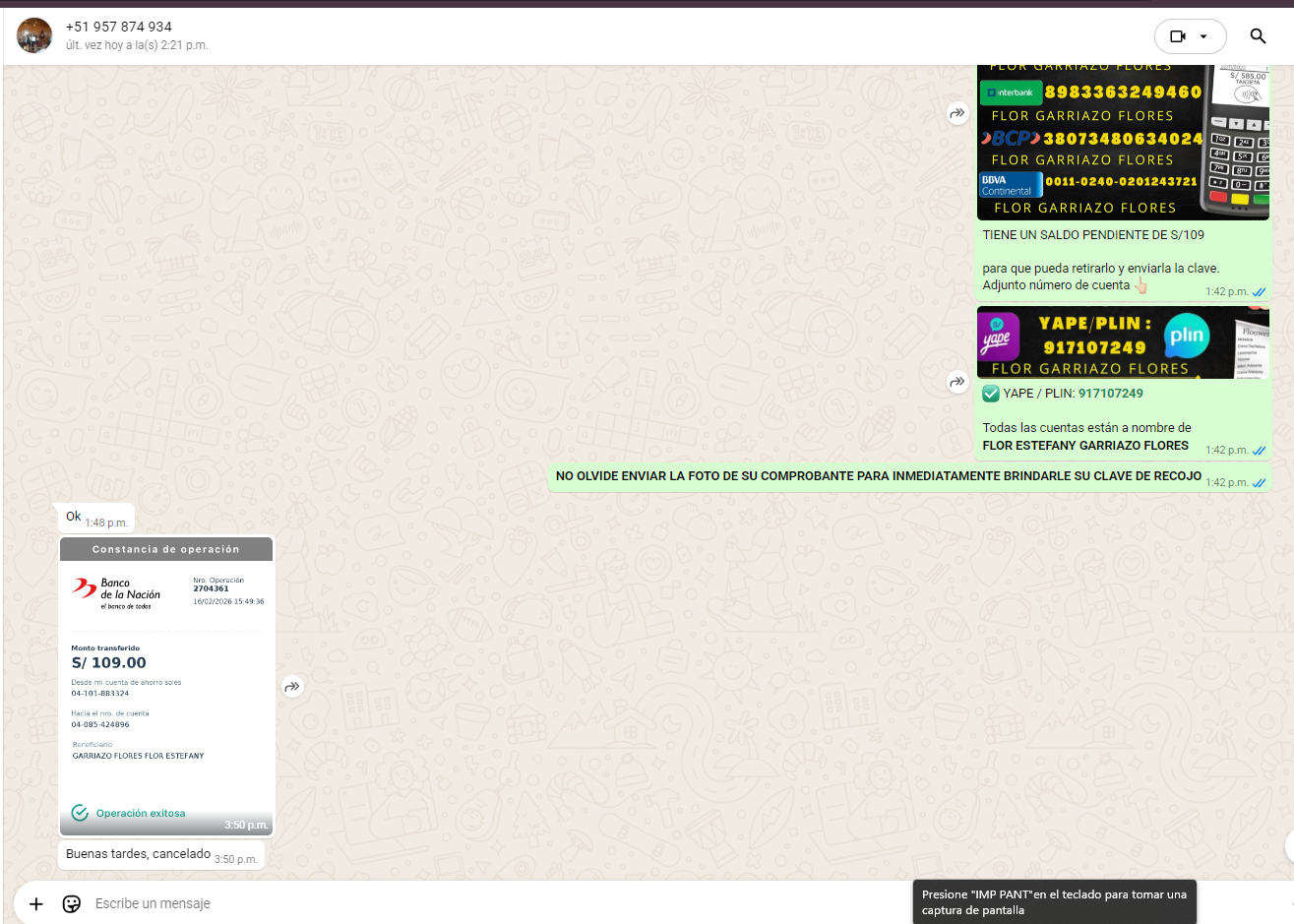Image resolution: width=1294 pixels, height=924 pixels.
Task: Open the emoji and sticker picker
Action: point(72,903)
